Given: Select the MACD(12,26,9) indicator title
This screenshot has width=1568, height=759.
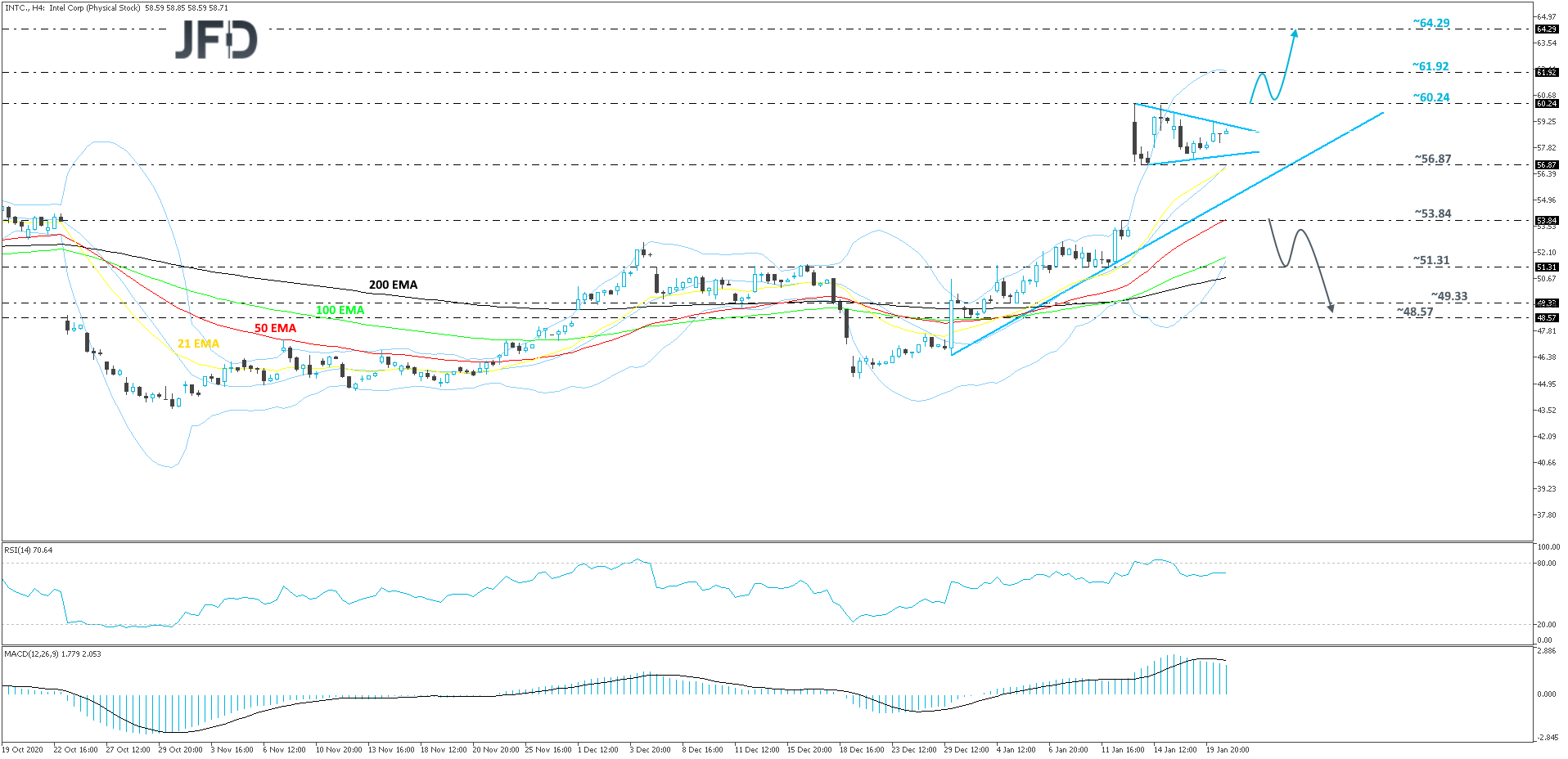Looking at the screenshot, I should coord(52,654).
